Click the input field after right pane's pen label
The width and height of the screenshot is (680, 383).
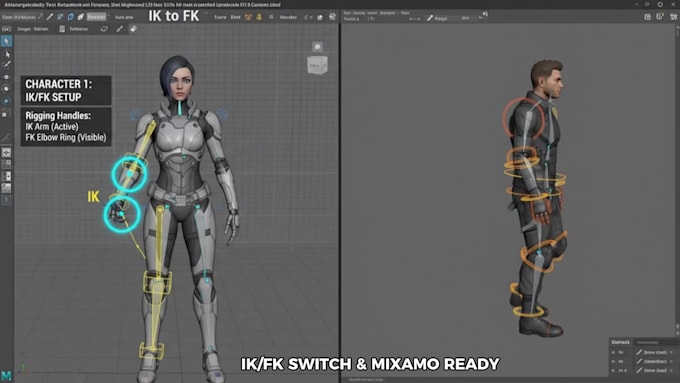[x=466, y=18]
